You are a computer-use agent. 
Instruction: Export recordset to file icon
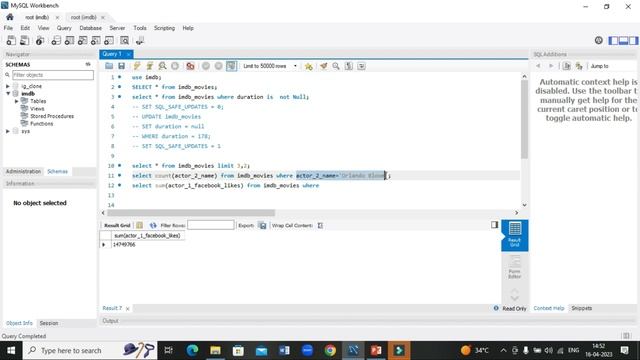pos(262,225)
